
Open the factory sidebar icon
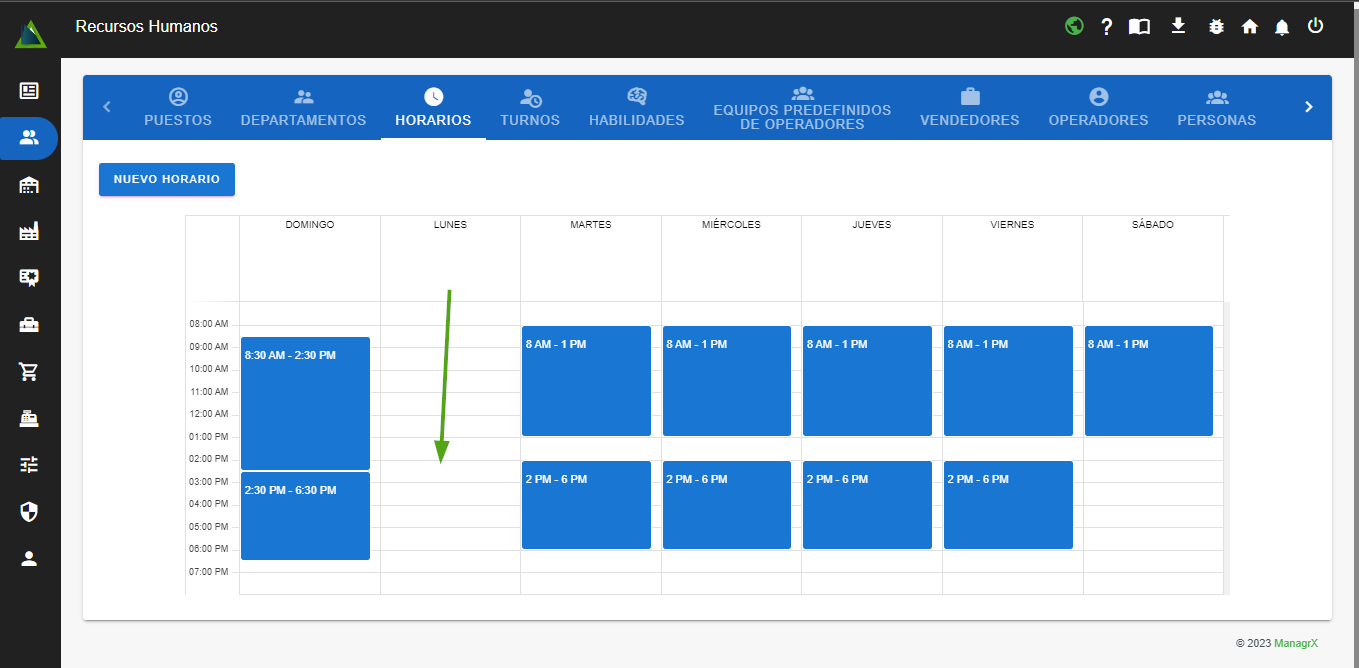click(29, 232)
